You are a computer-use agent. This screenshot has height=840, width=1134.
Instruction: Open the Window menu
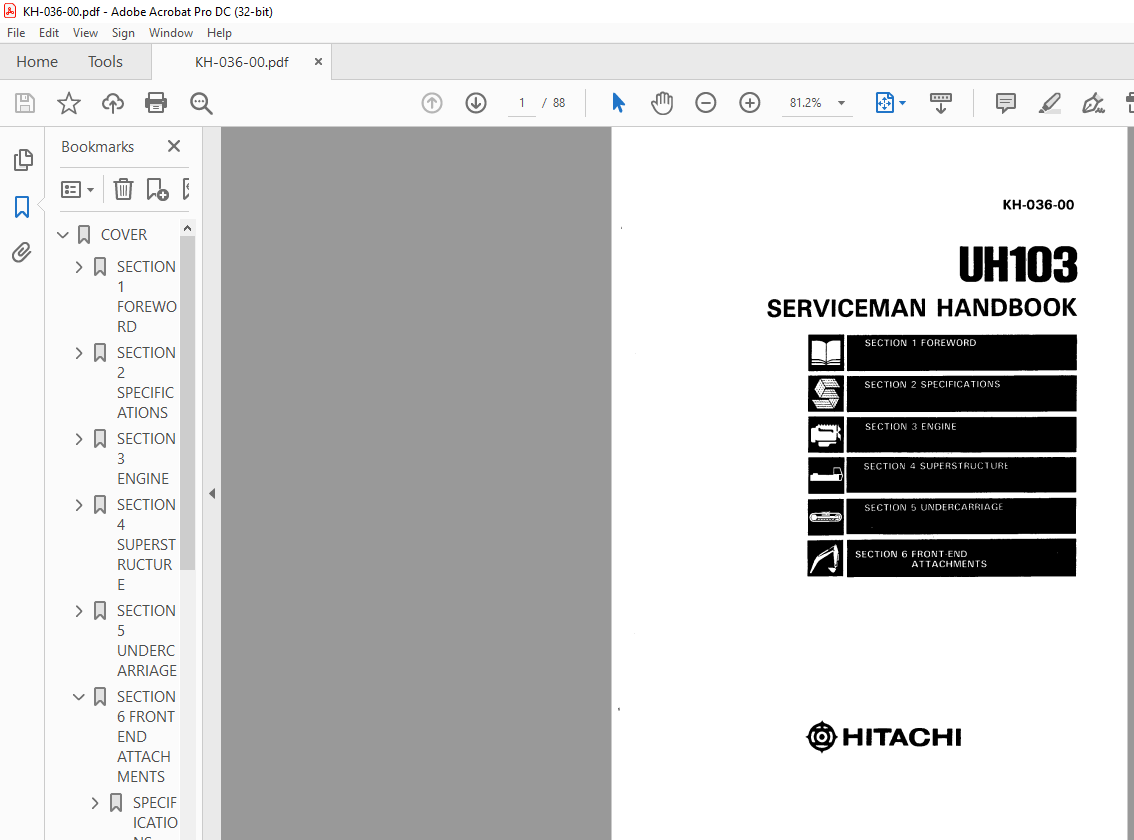click(x=171, y=33)
